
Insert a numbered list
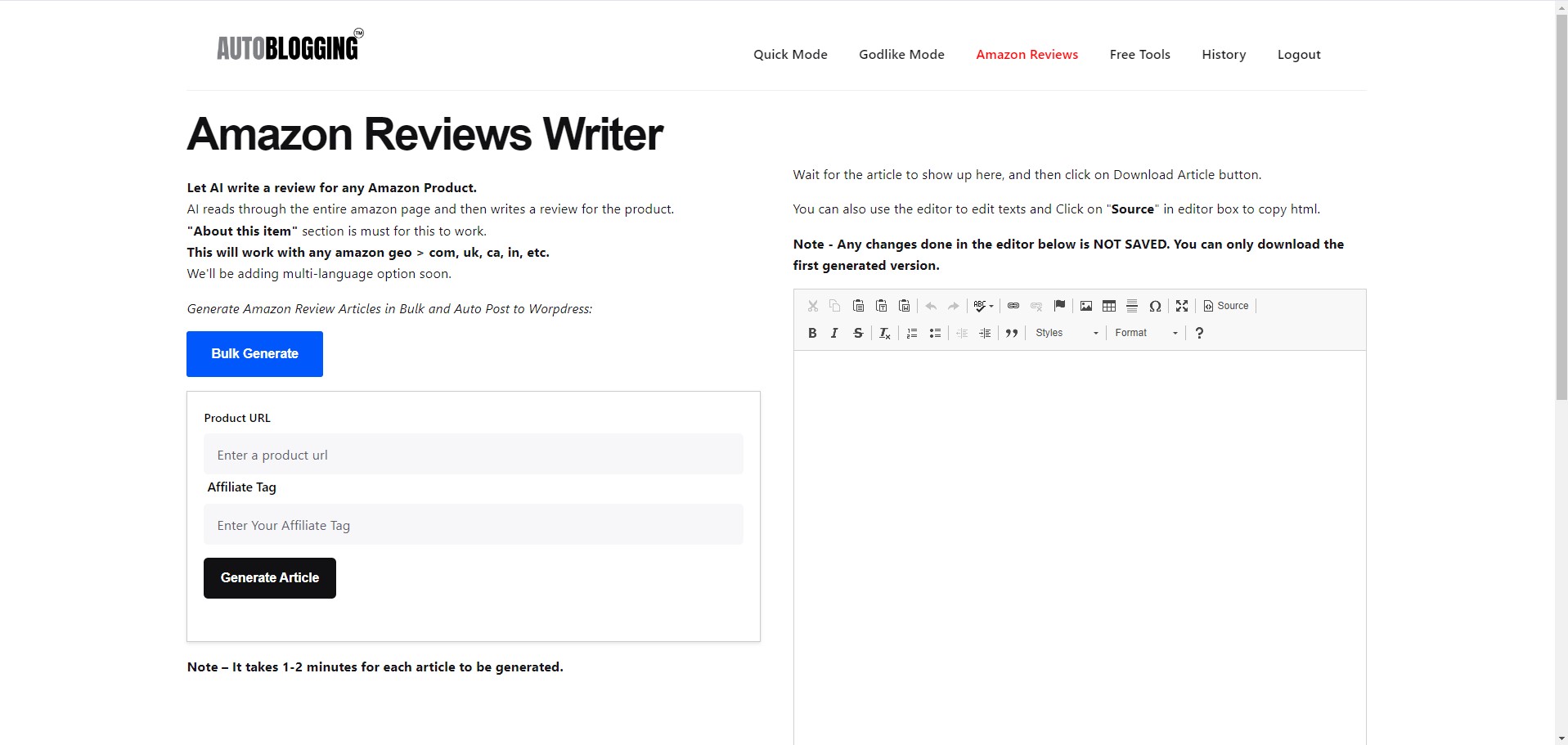(x=912, y=333)
